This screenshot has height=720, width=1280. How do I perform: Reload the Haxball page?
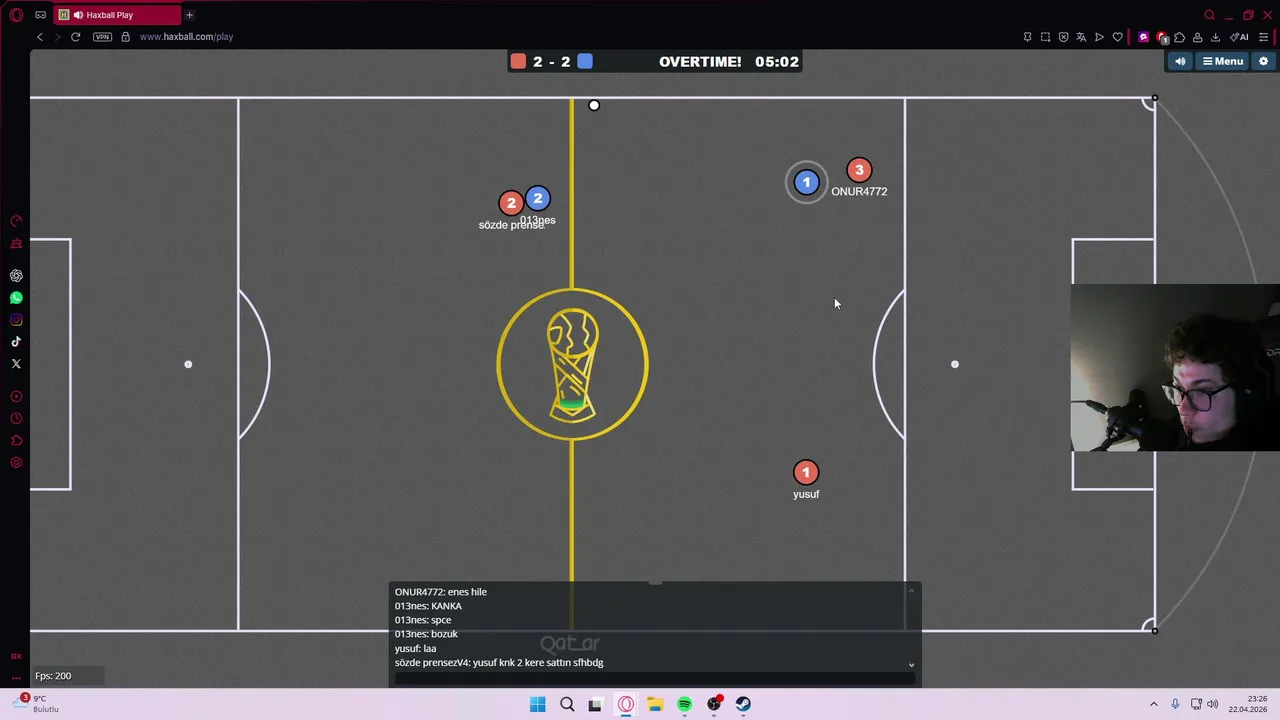click(x=75, y=37)
